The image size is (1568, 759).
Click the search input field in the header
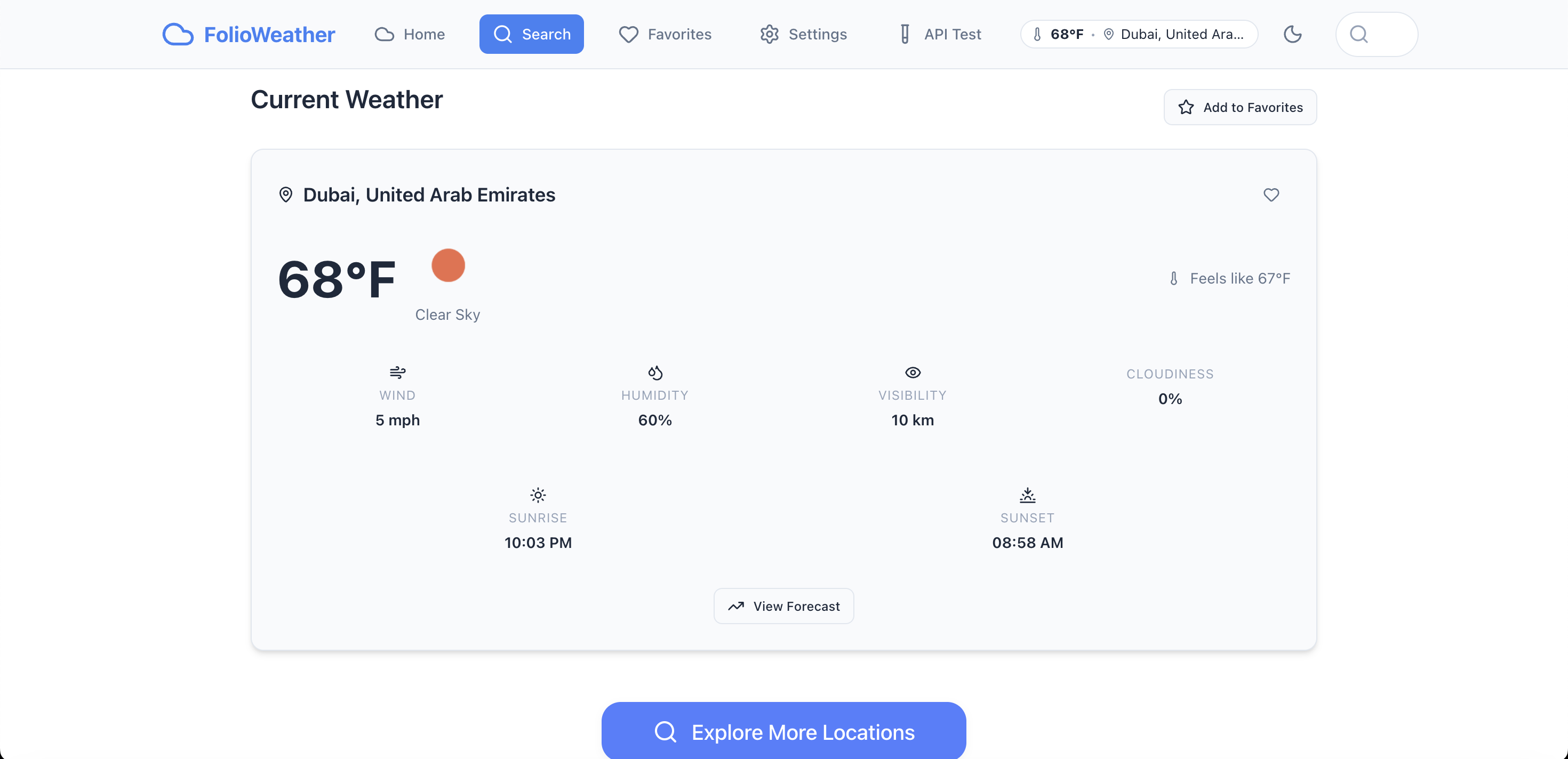pos(1376,34)
